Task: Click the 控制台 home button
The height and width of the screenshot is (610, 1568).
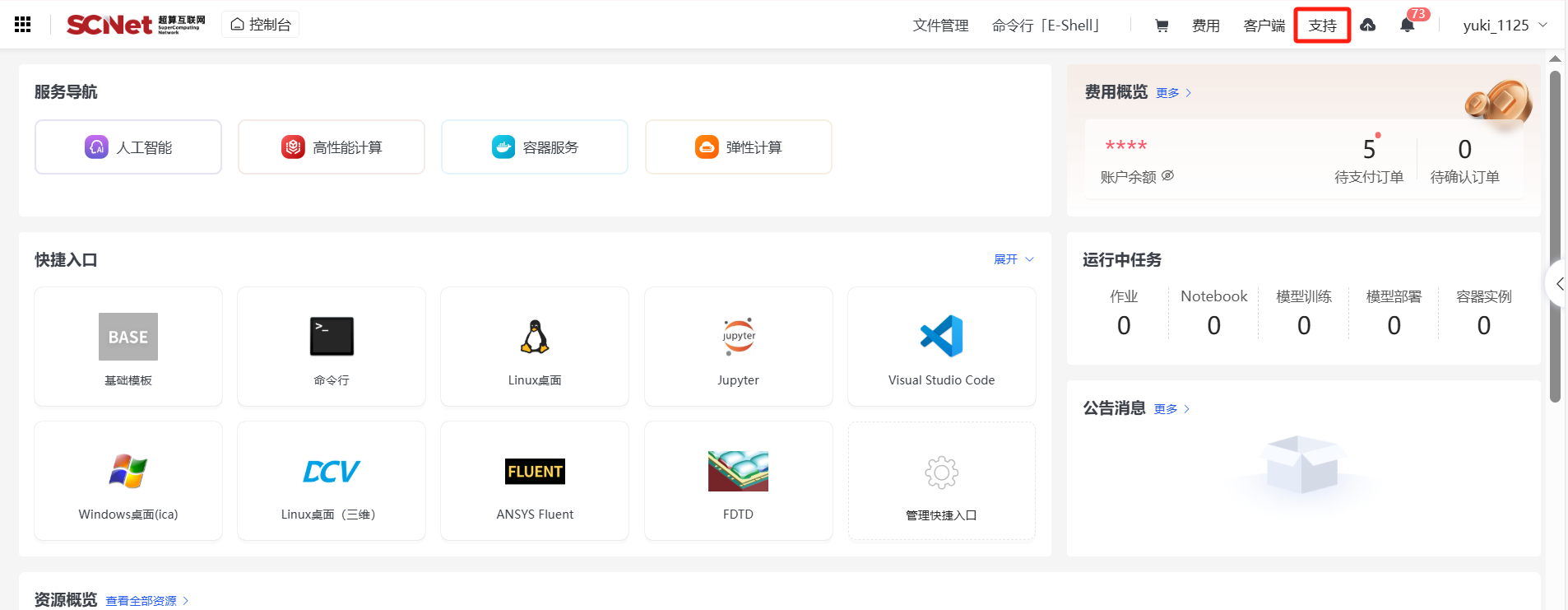Action: click(261, 25)
